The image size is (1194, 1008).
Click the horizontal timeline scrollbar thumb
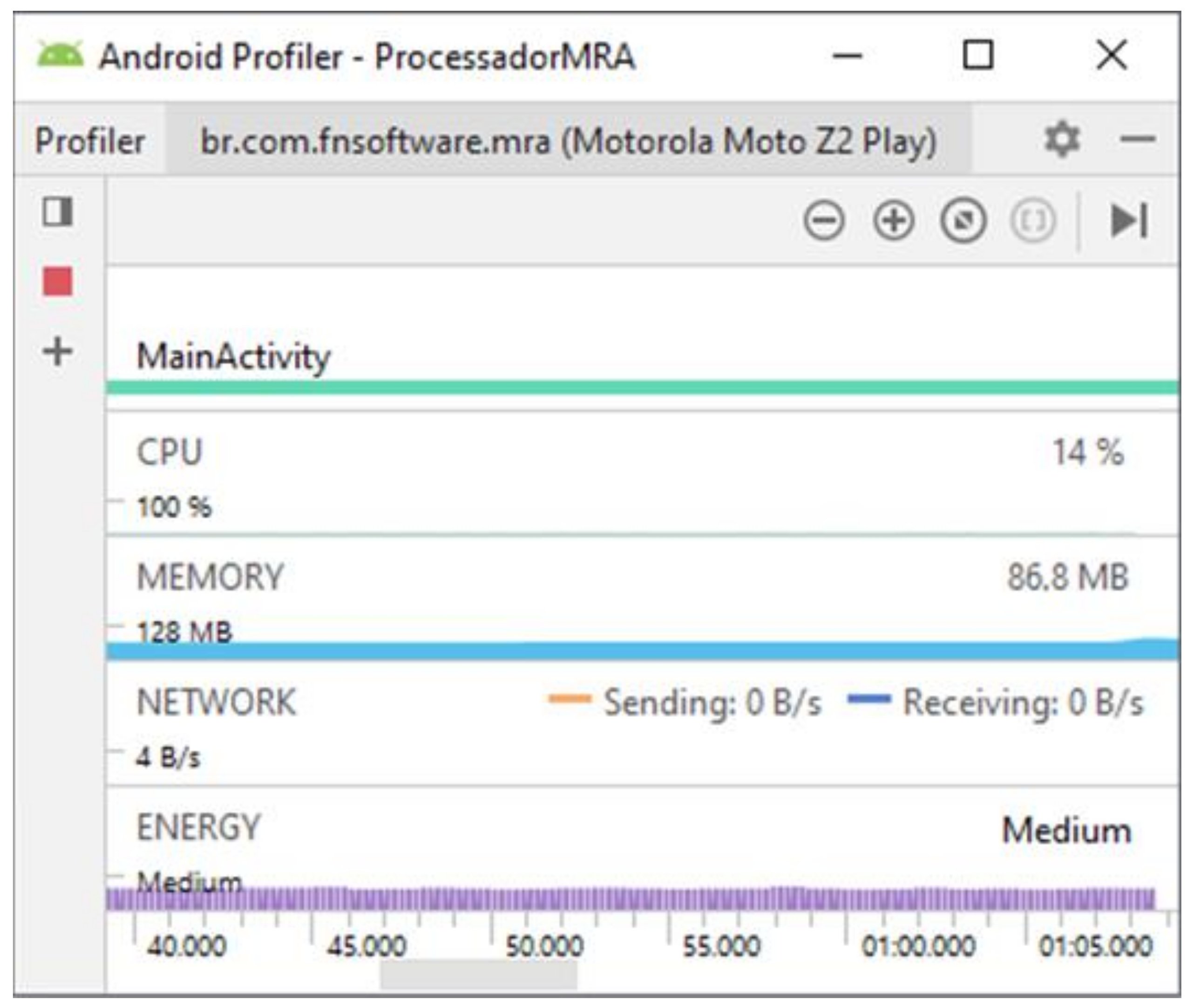pyautogui.click(x=479, y=975)
